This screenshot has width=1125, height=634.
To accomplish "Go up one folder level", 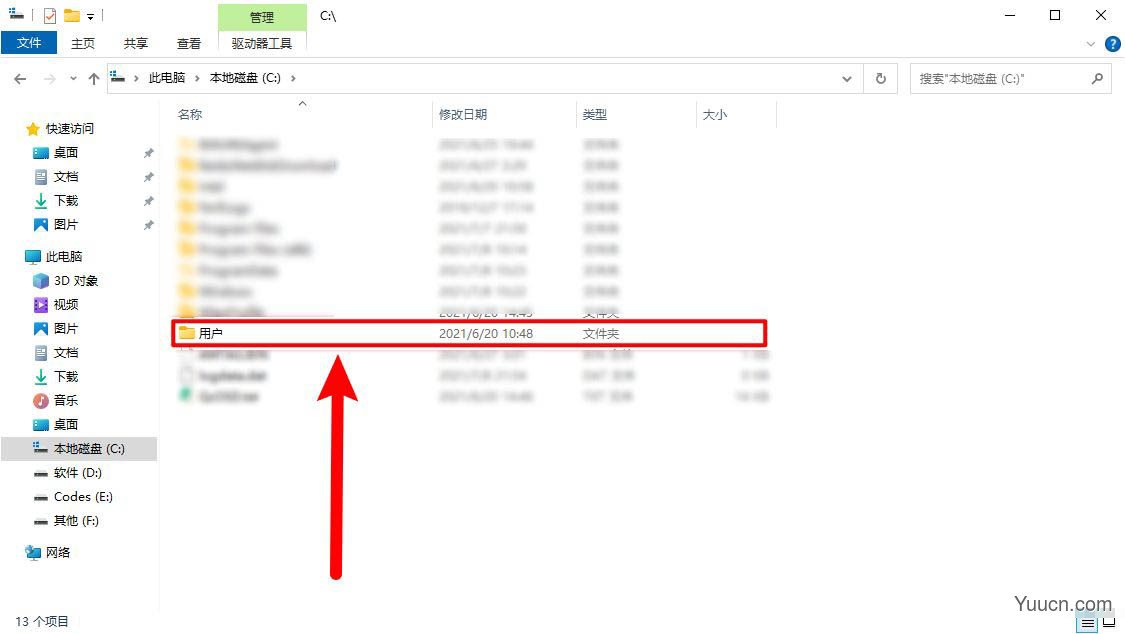I will (94, 79).
